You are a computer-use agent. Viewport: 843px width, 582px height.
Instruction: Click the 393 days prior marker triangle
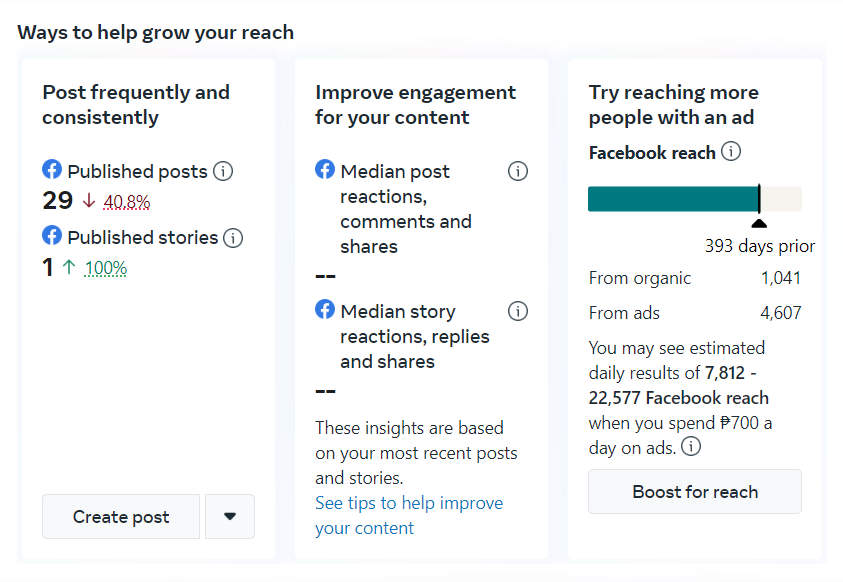pos(759,224)
